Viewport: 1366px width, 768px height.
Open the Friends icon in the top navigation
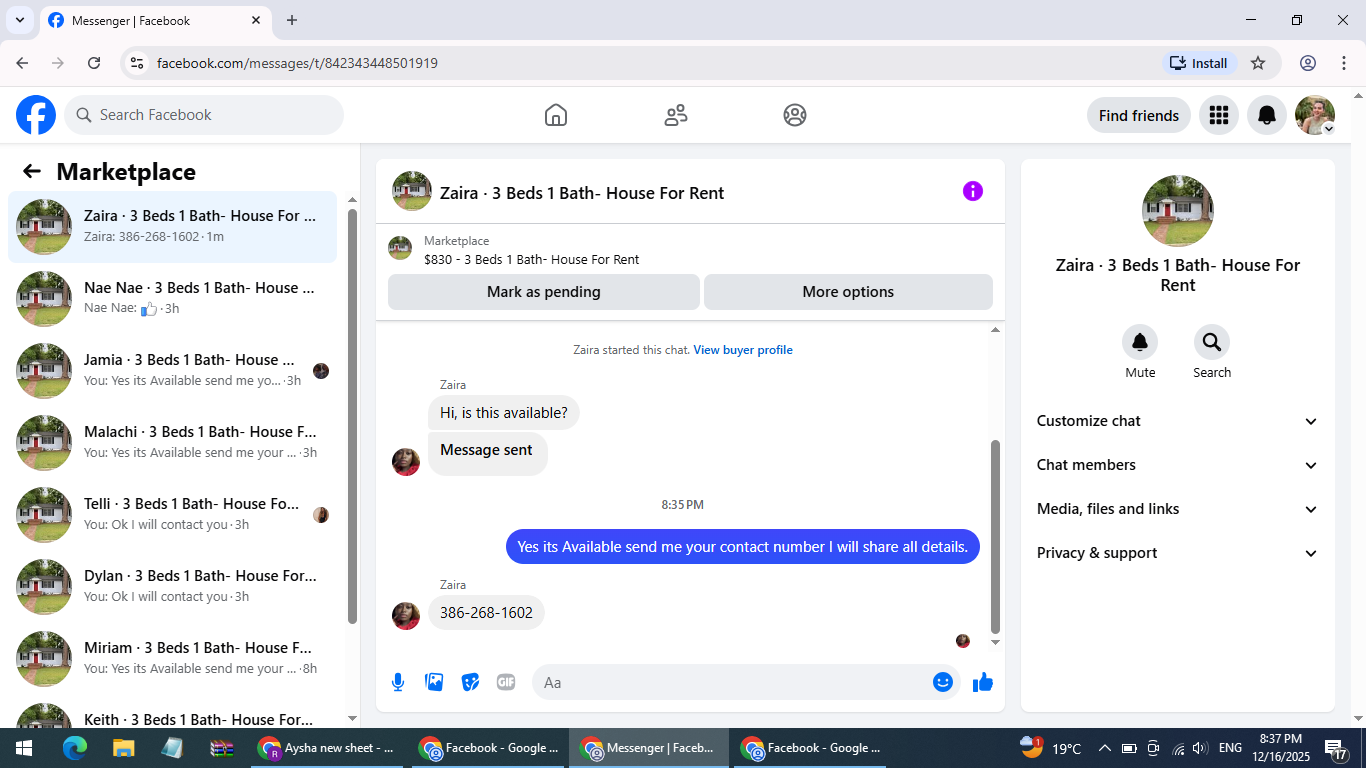676,115
